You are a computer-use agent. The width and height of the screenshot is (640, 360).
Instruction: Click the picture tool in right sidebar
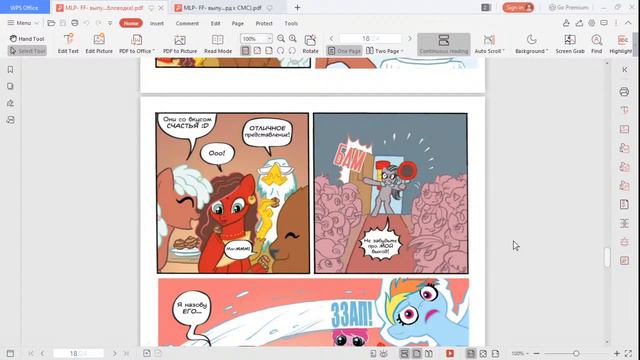click(x=624, y=129)
